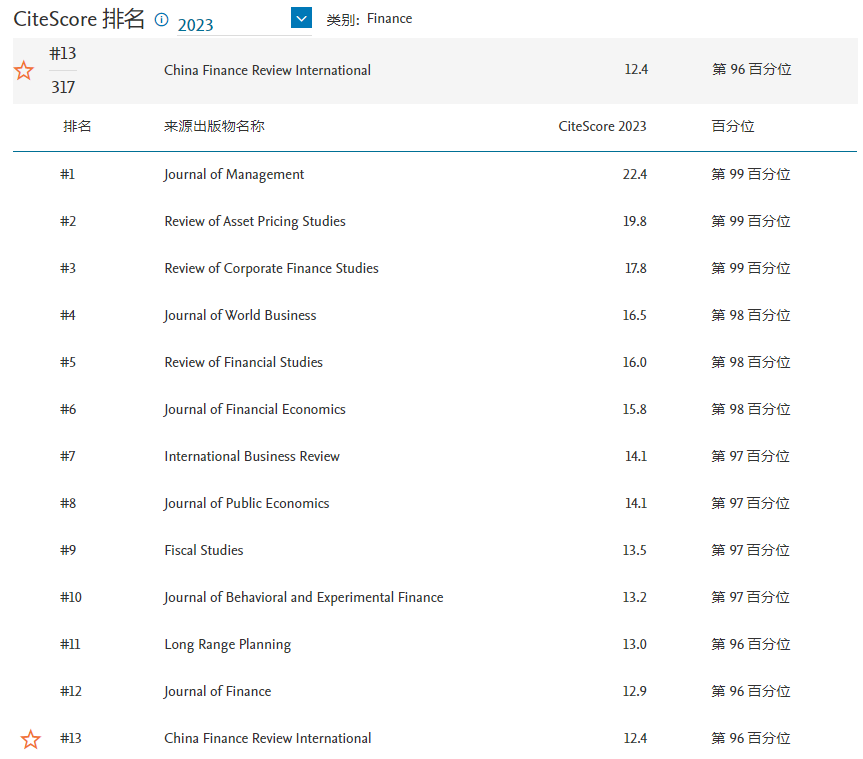Select Review of Financial Studies
This screenshot has width=863, height=759.
(243, 362)
